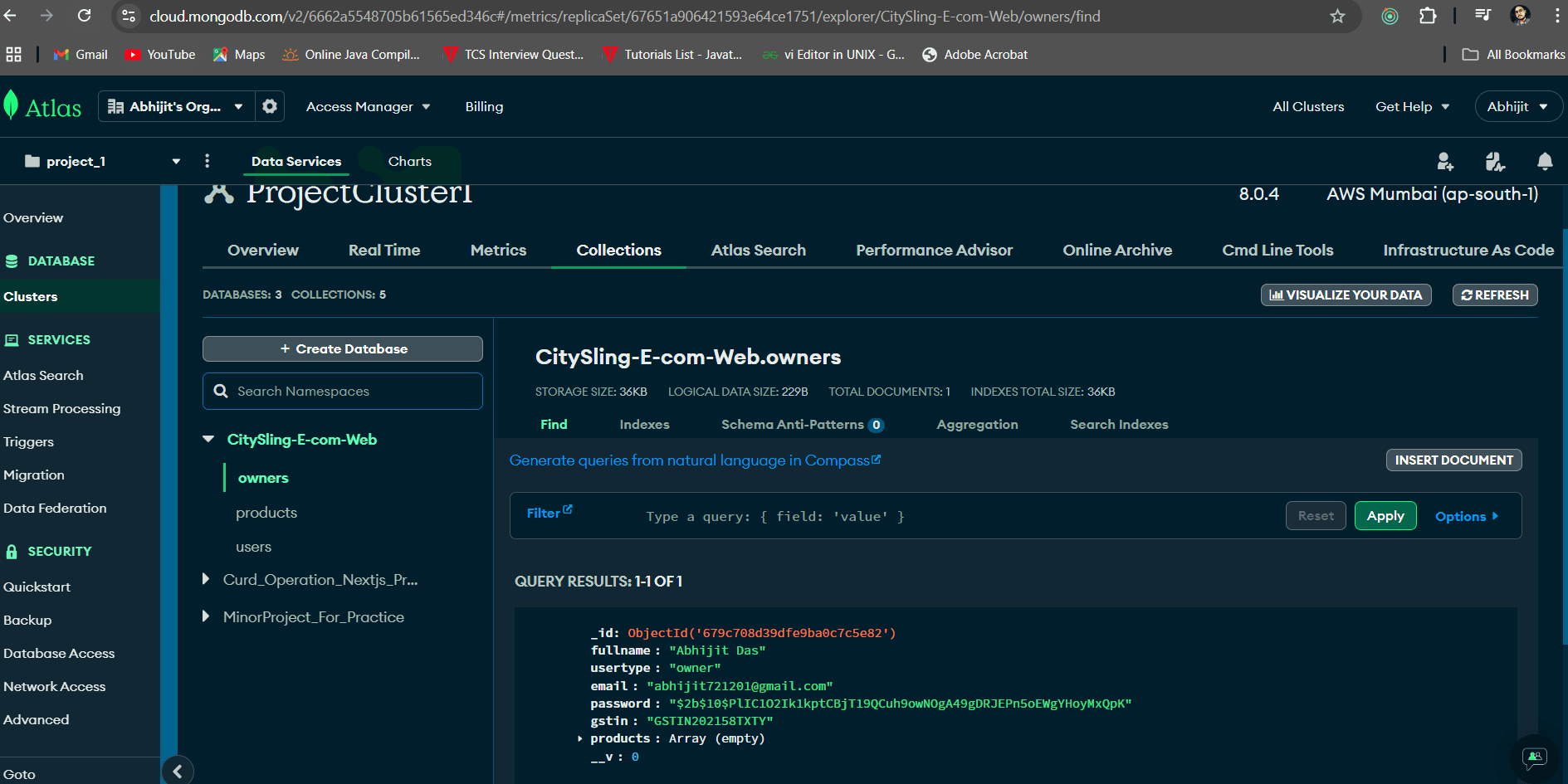Screen dimensions: 1568x784
Task: Expand the Curd_Operation_Nextjs_Pr database
Action: click(x=206, y=579)
